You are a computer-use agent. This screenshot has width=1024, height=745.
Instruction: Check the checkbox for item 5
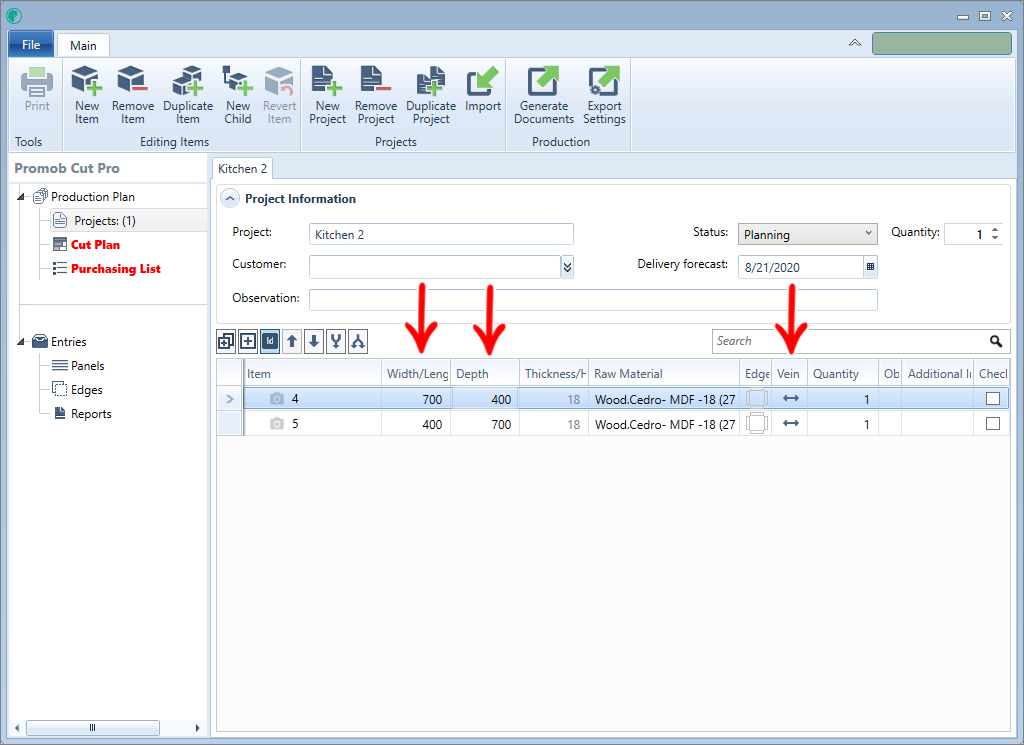click(993, 424)
